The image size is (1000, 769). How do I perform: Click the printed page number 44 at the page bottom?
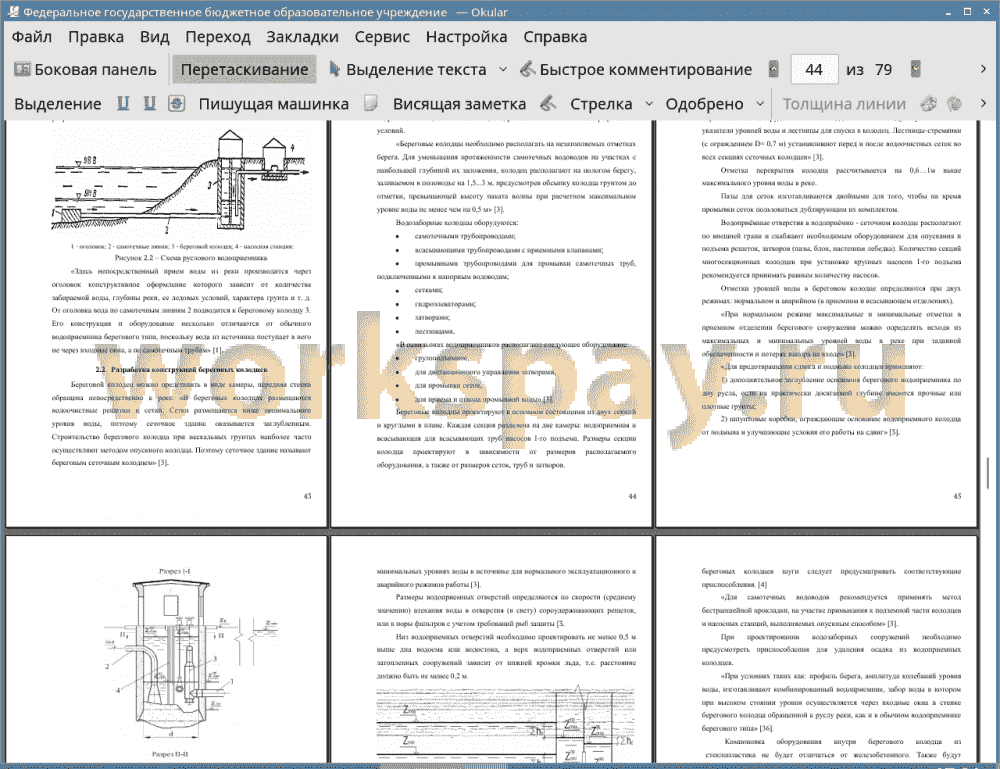[x=632, y=496]
